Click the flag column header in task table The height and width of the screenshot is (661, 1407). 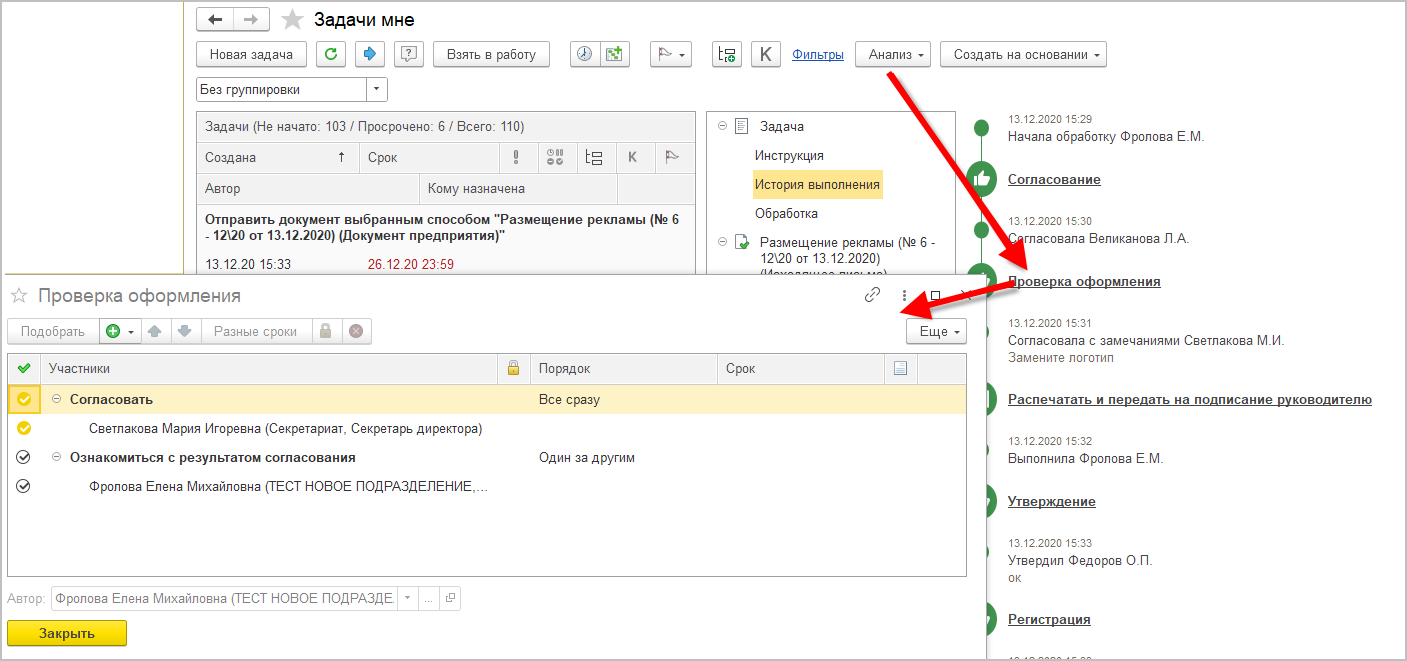click(x=672, y=157)
